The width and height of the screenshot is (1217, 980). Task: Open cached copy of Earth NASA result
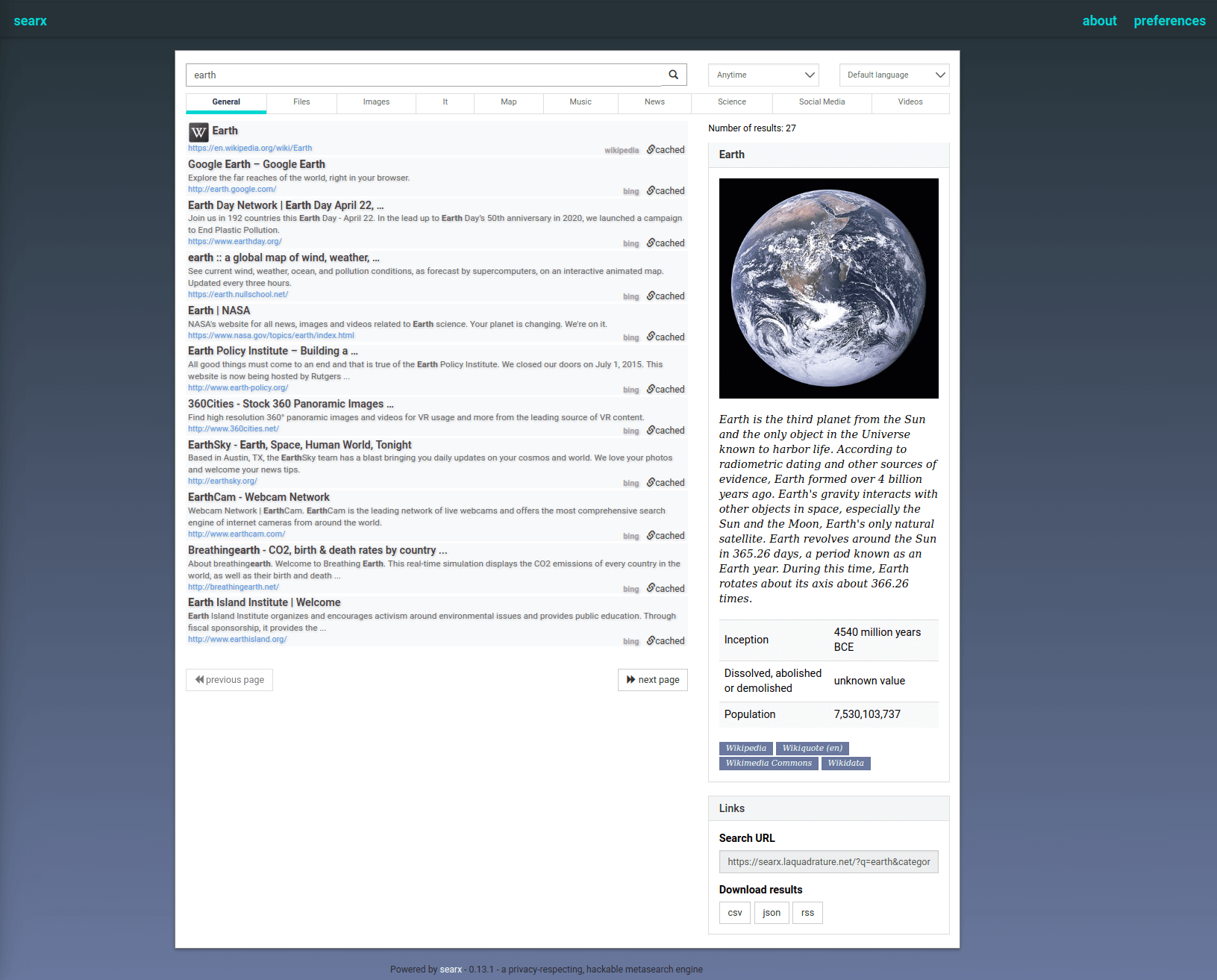(666, 337)
